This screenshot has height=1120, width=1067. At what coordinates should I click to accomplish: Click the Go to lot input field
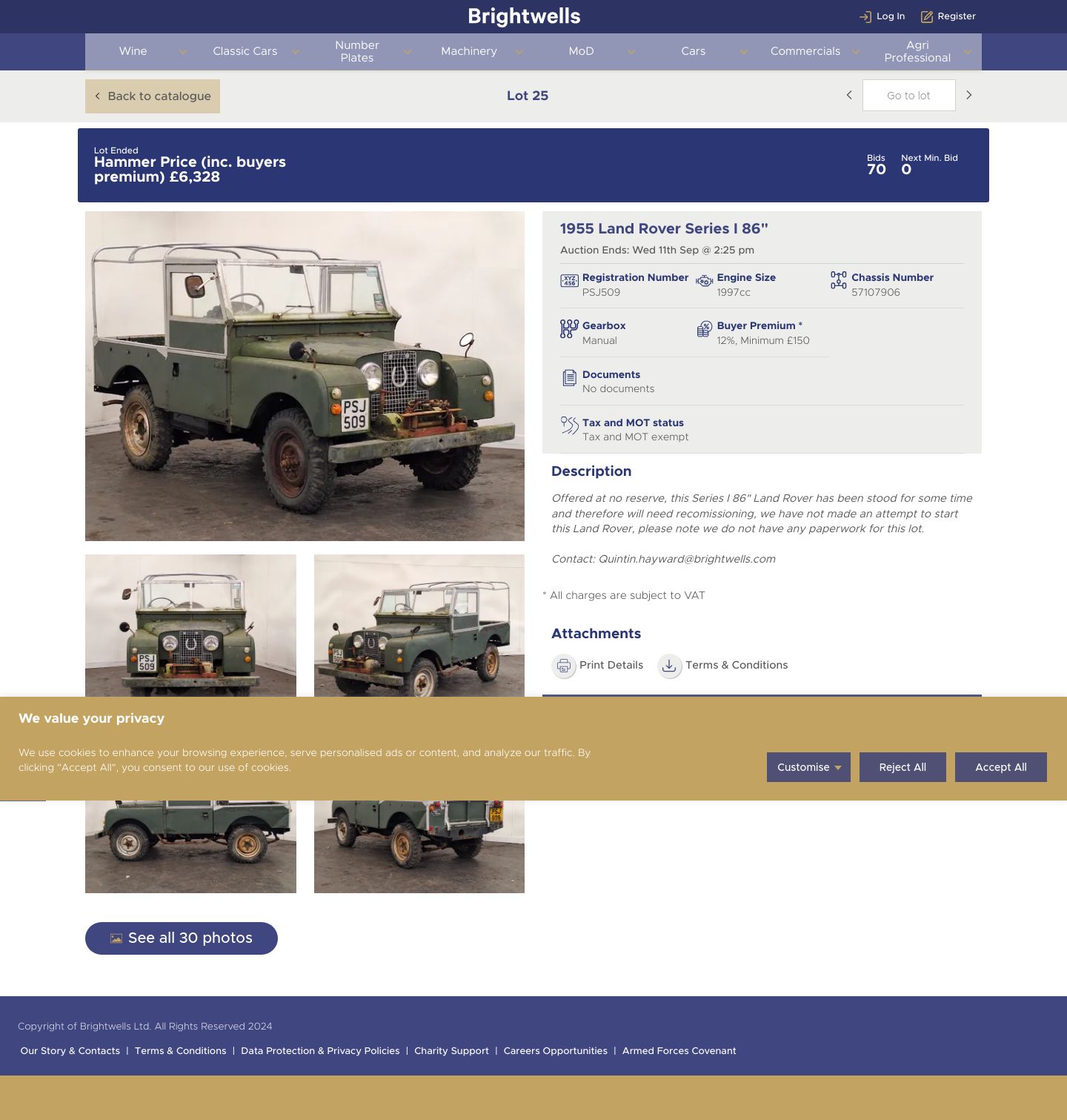pos(909,96)
